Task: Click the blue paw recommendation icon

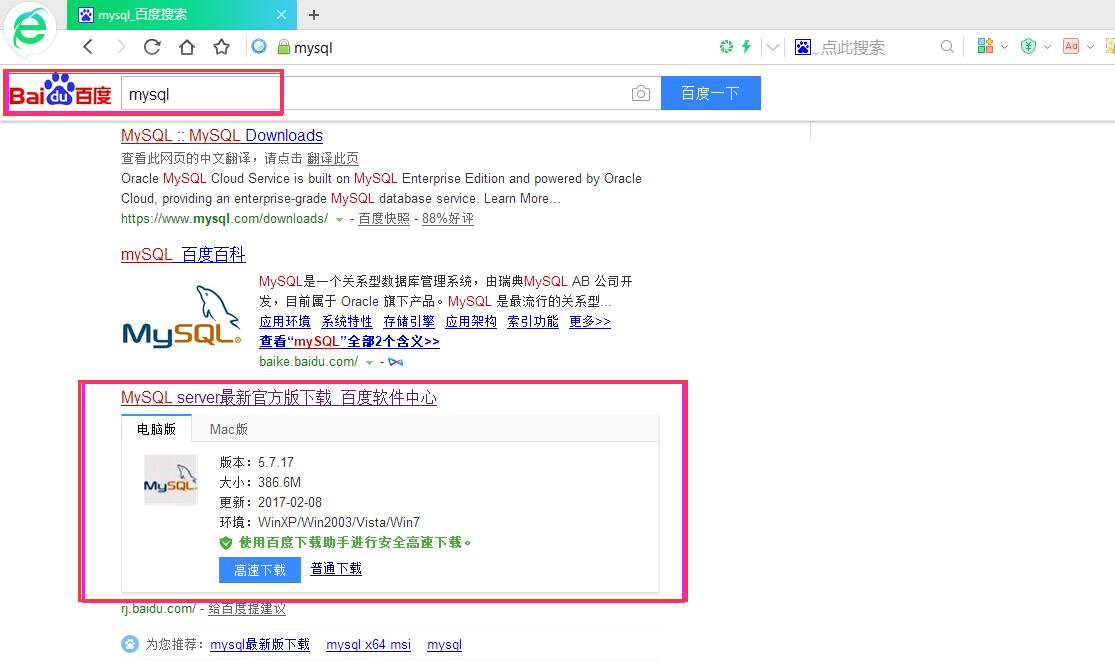Action: (x=130, y=644)
